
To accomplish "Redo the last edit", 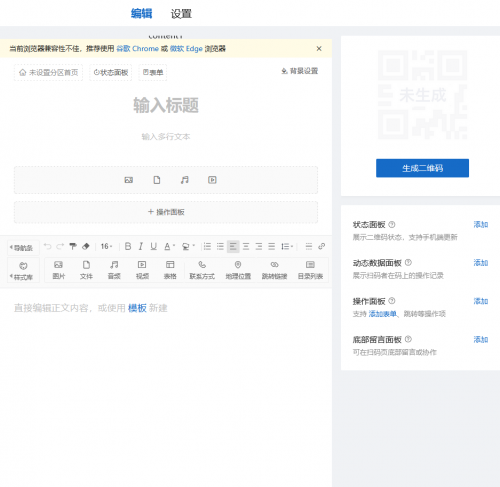I will point(60,246).
